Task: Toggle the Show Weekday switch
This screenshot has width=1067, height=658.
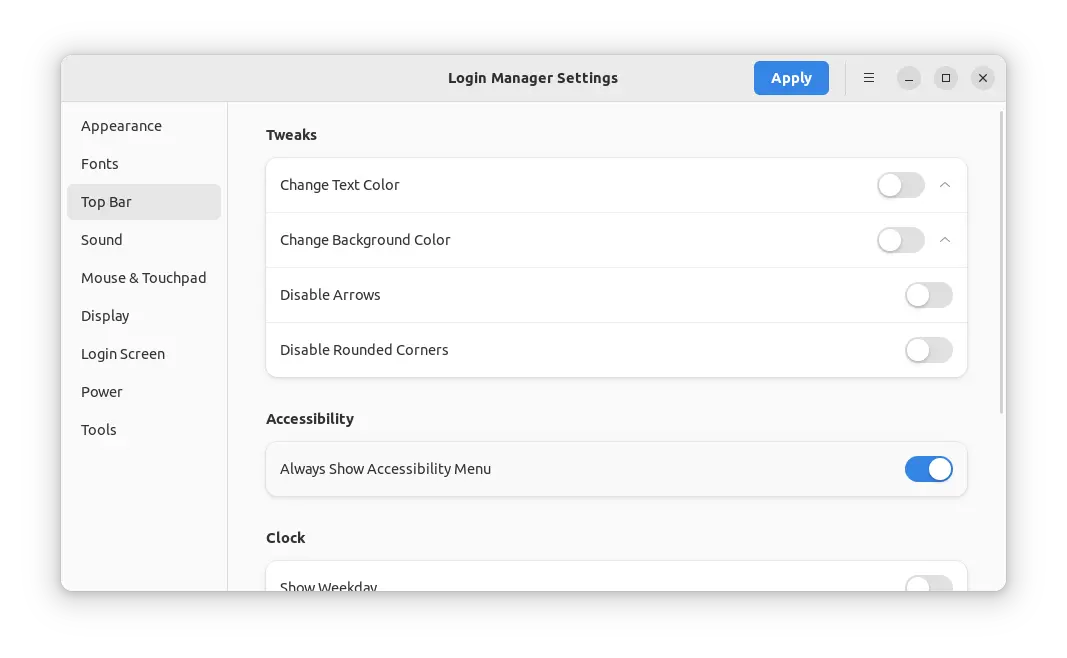Action: click(x=928, y=584)
